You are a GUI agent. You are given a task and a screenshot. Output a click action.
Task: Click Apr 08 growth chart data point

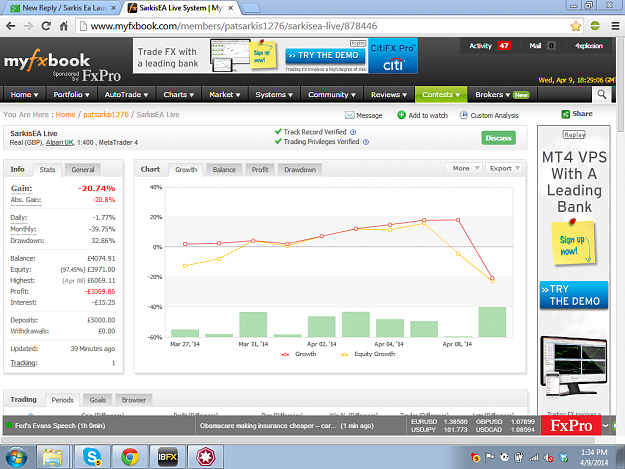[x=458, y=220]
